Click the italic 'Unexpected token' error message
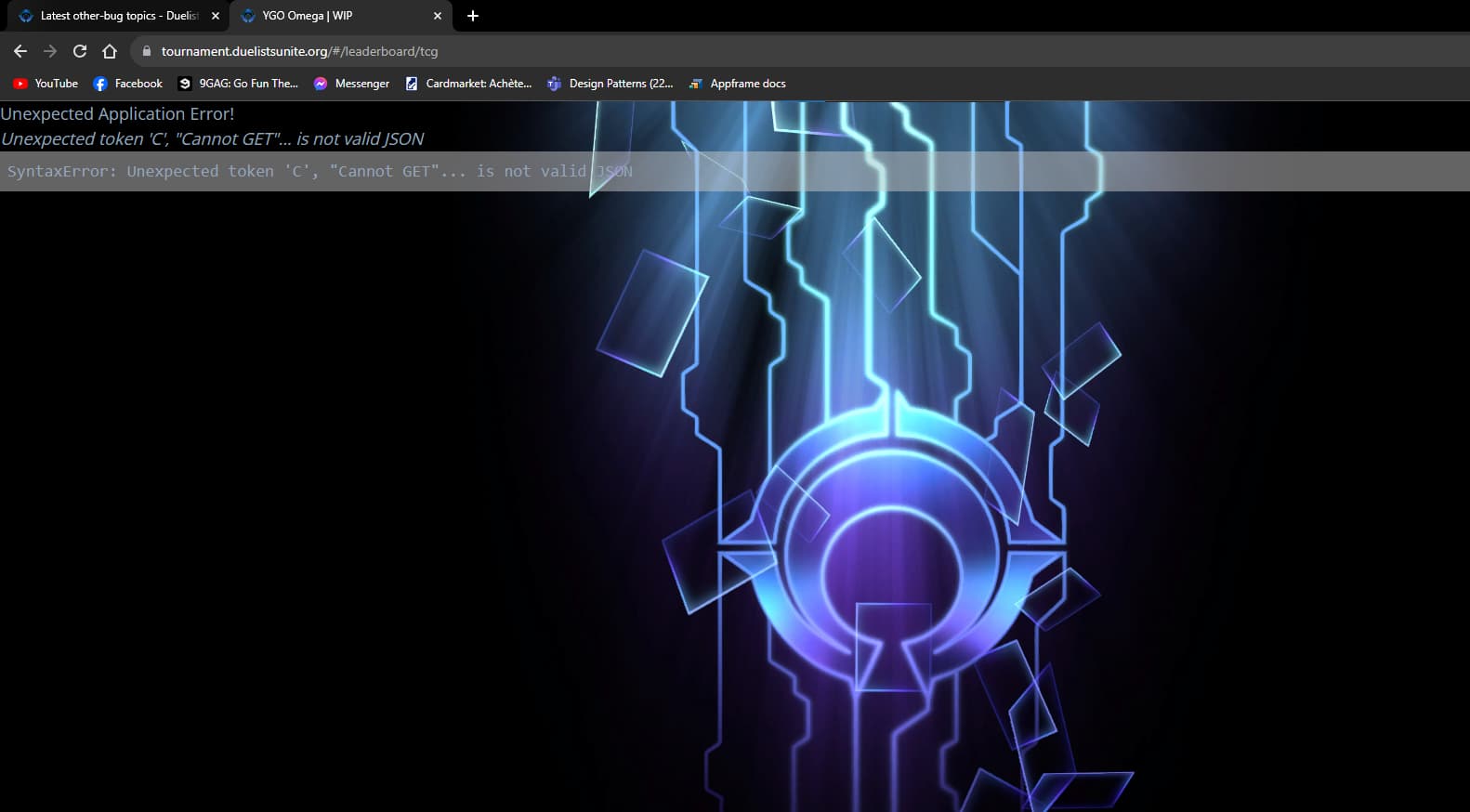The height and width of the screenshot is (812, 1470). coord(212,138)
